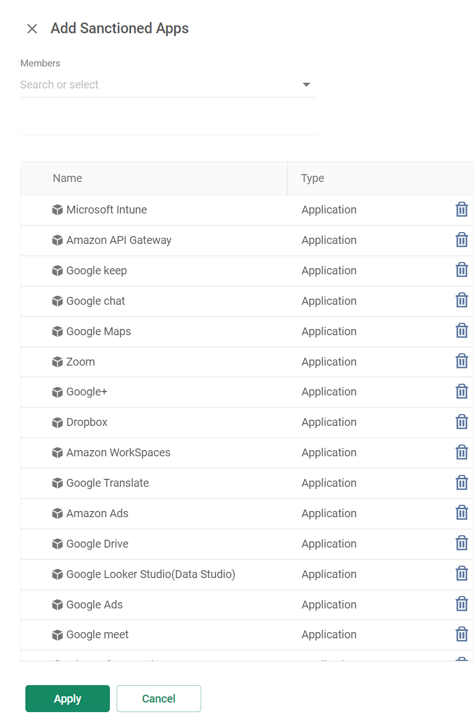Select the Amazon API Gateway name text

pos(118,240)
